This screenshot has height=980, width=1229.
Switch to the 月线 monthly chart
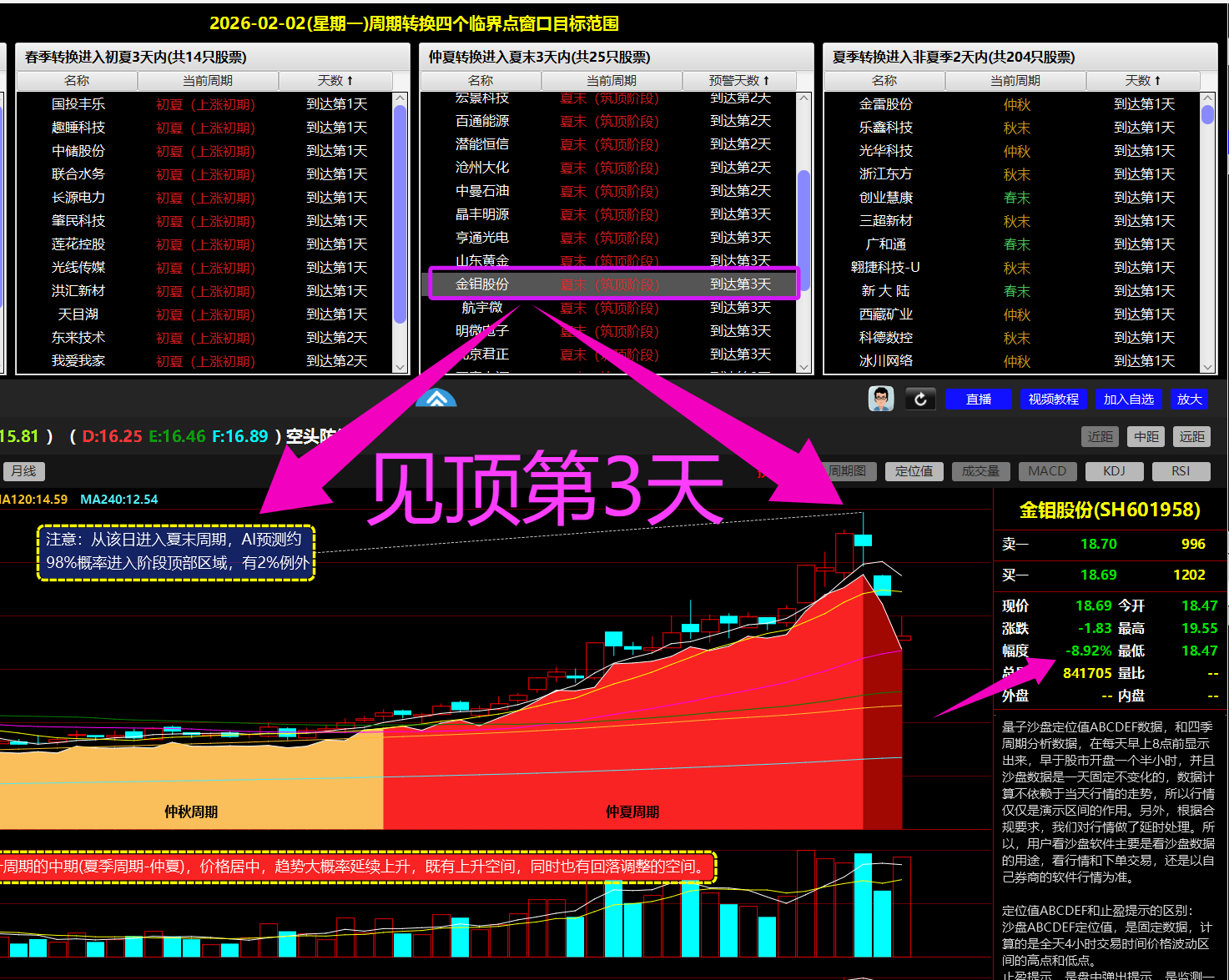[23, 471]
